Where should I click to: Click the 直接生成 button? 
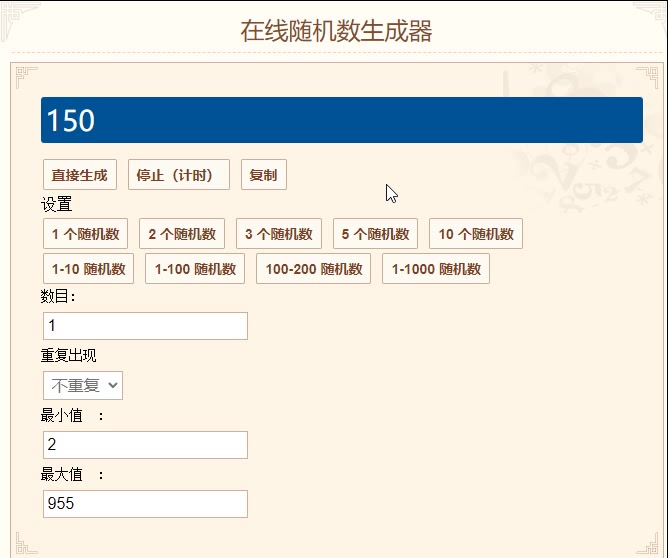(x=80, y=174)
